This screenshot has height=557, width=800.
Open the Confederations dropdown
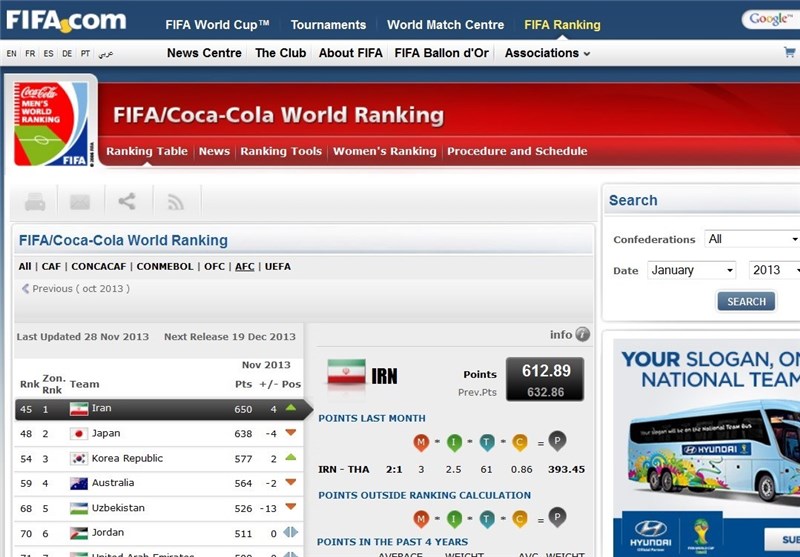tap(751, 239)
